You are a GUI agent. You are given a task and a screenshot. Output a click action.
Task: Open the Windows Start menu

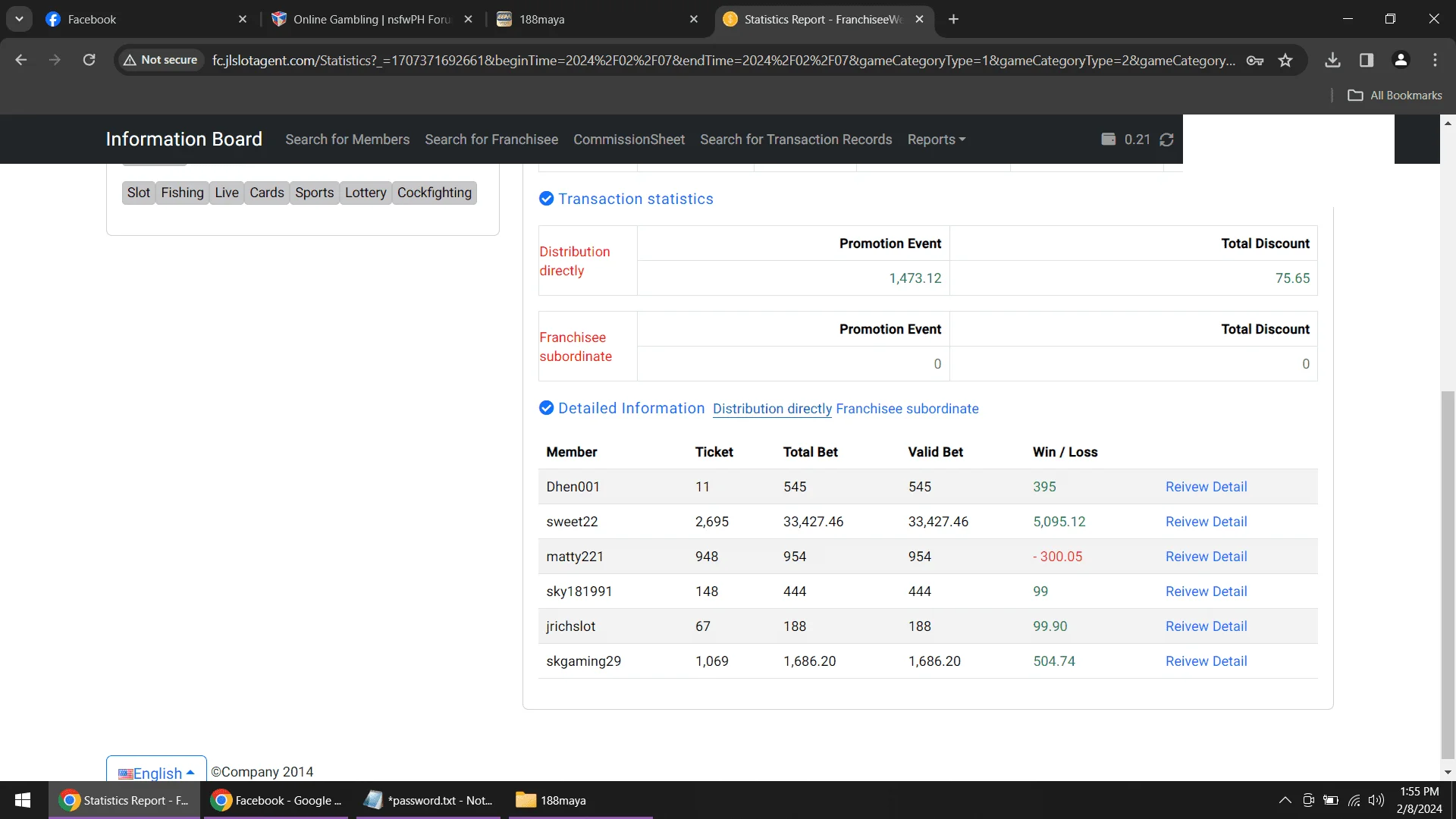pyautogui.click(x=23, y=800)
